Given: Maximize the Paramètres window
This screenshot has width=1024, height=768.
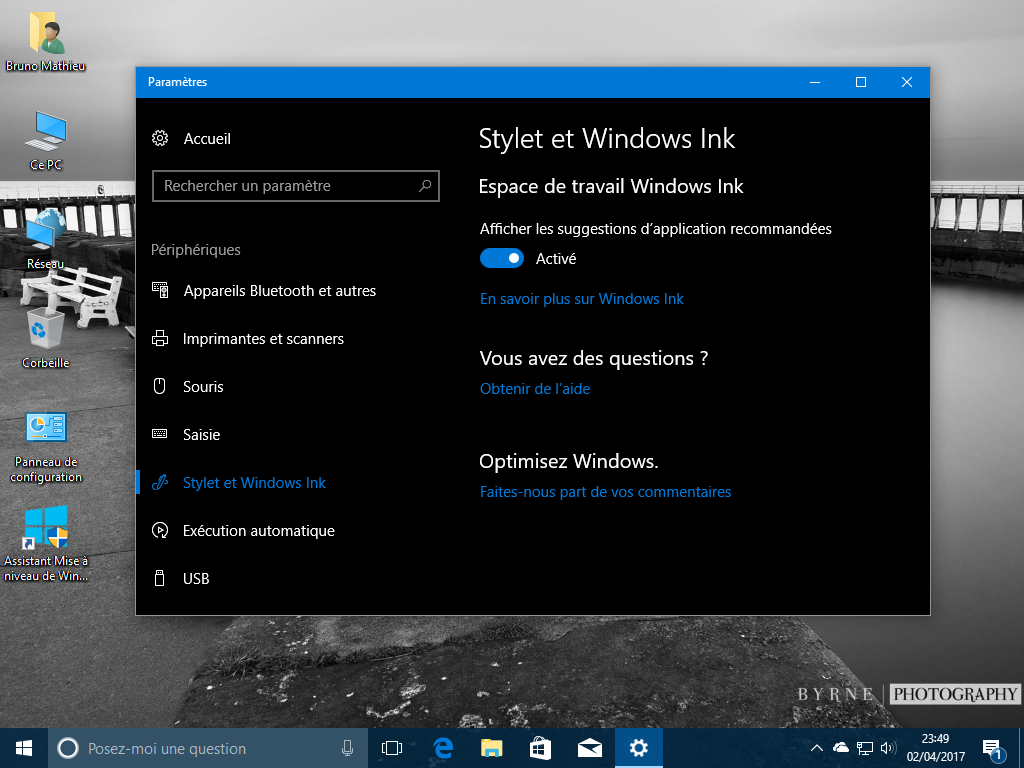Looking at the screenshot, I should (x=861, y=82).
